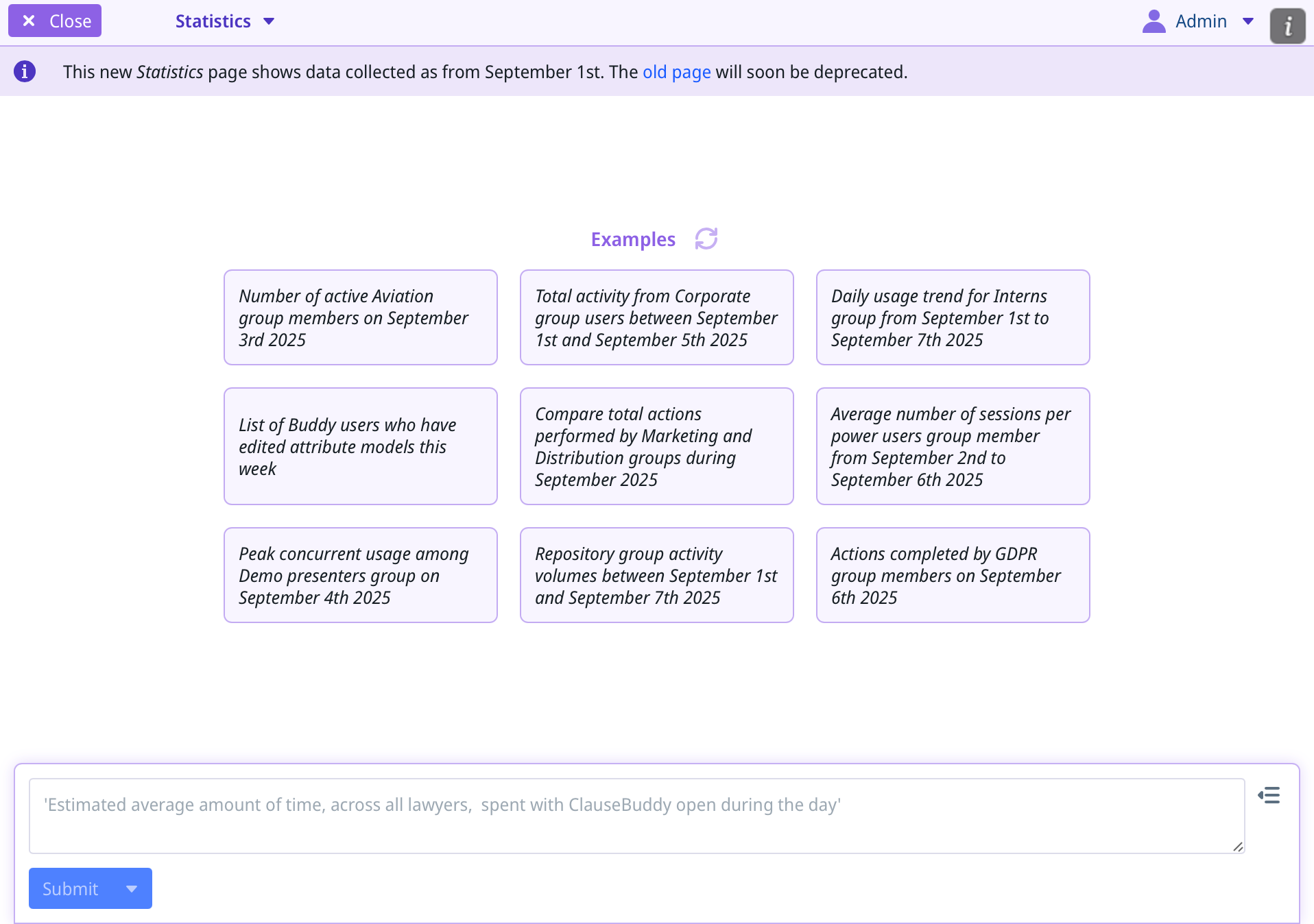The width and height of the screenshot is (1314, 924).
Task: Select the GDPR group actions example
Action: point(953,575)
